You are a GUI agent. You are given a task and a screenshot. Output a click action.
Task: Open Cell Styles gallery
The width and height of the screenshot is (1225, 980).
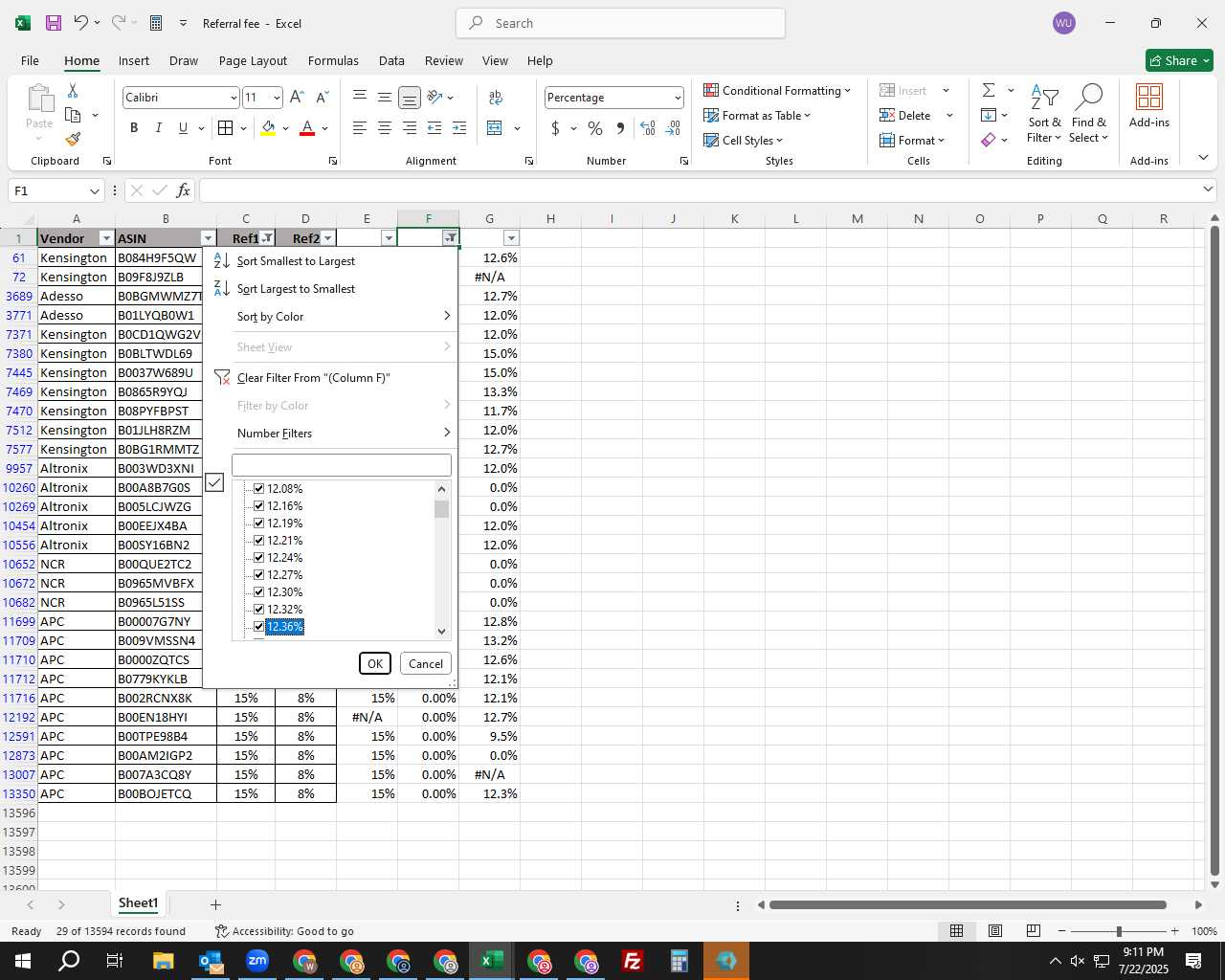click(743, 140)
